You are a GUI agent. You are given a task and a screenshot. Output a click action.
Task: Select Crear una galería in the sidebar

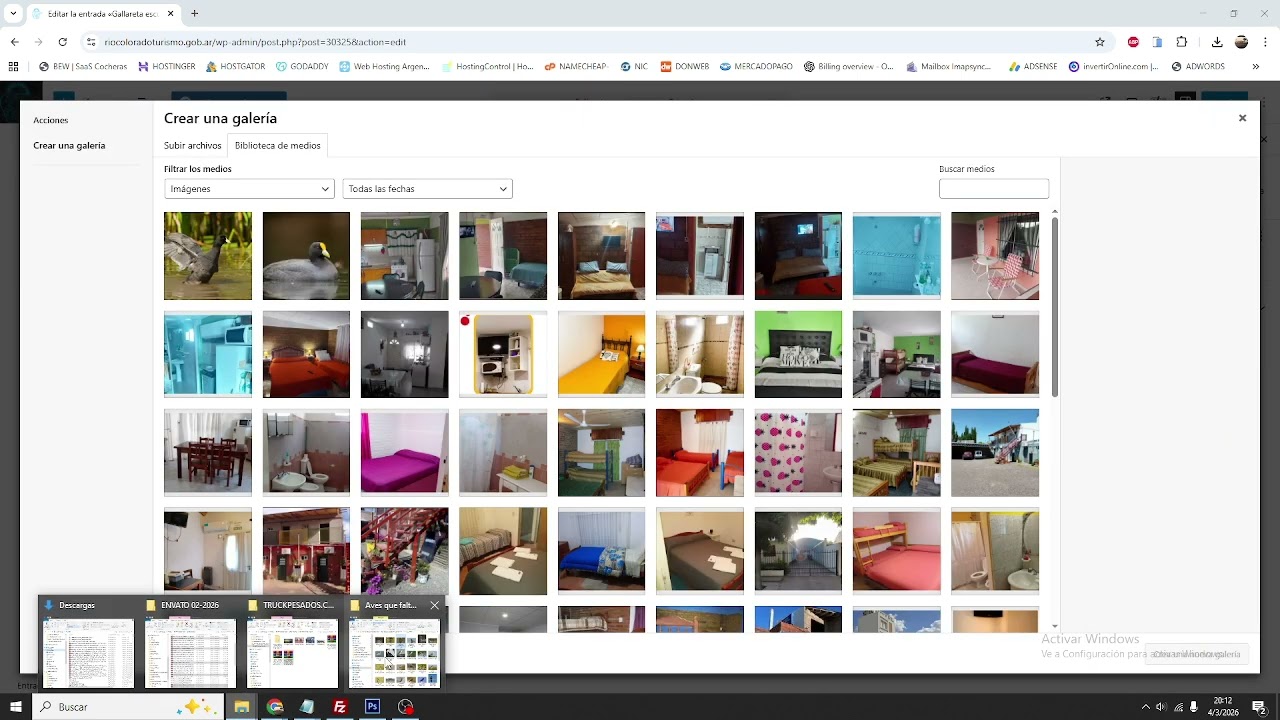(69, 146)
